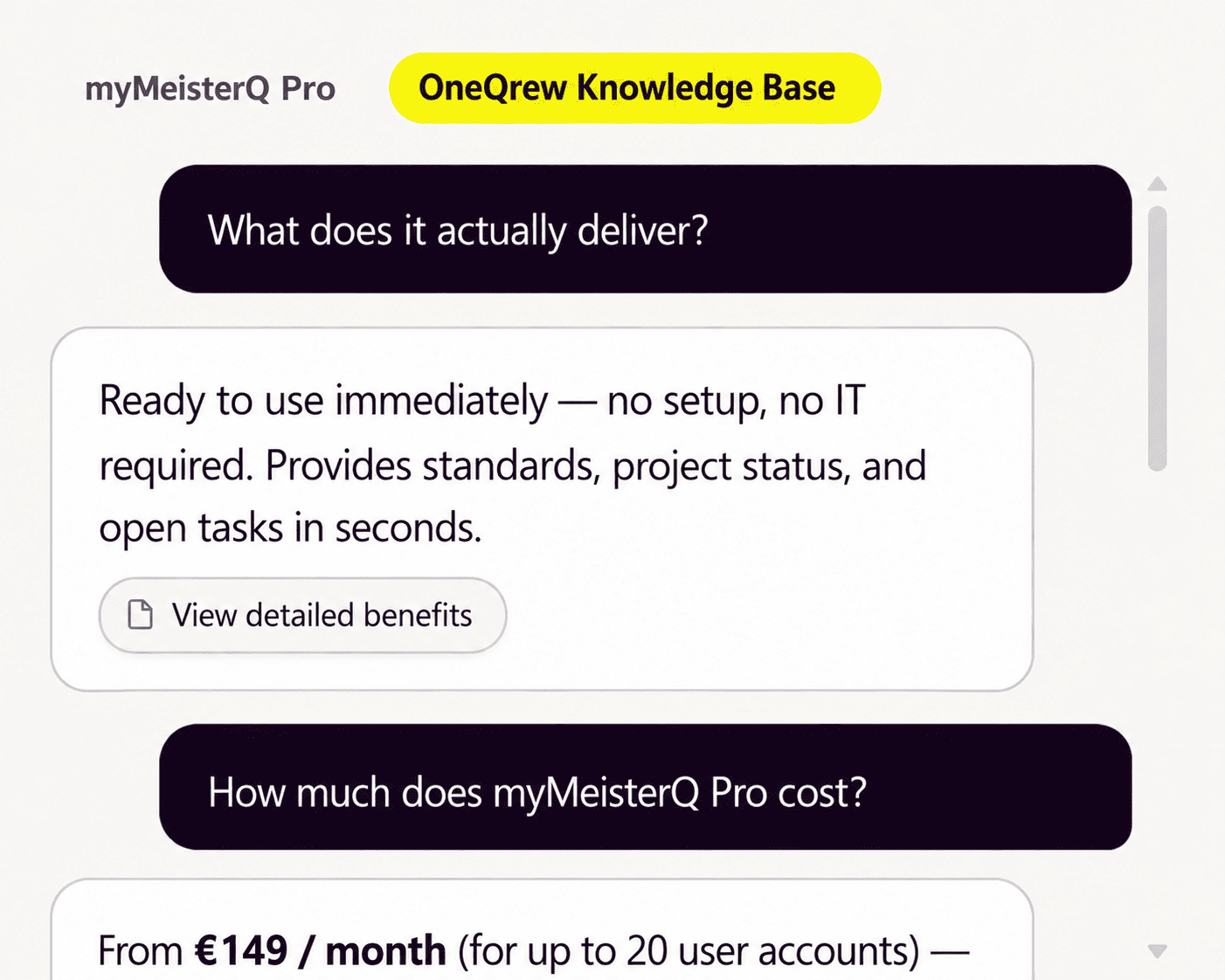Click the word 'Pro' in the header tab
Image resolution: width=1225 pixels, height=980 pixels.
308,88
